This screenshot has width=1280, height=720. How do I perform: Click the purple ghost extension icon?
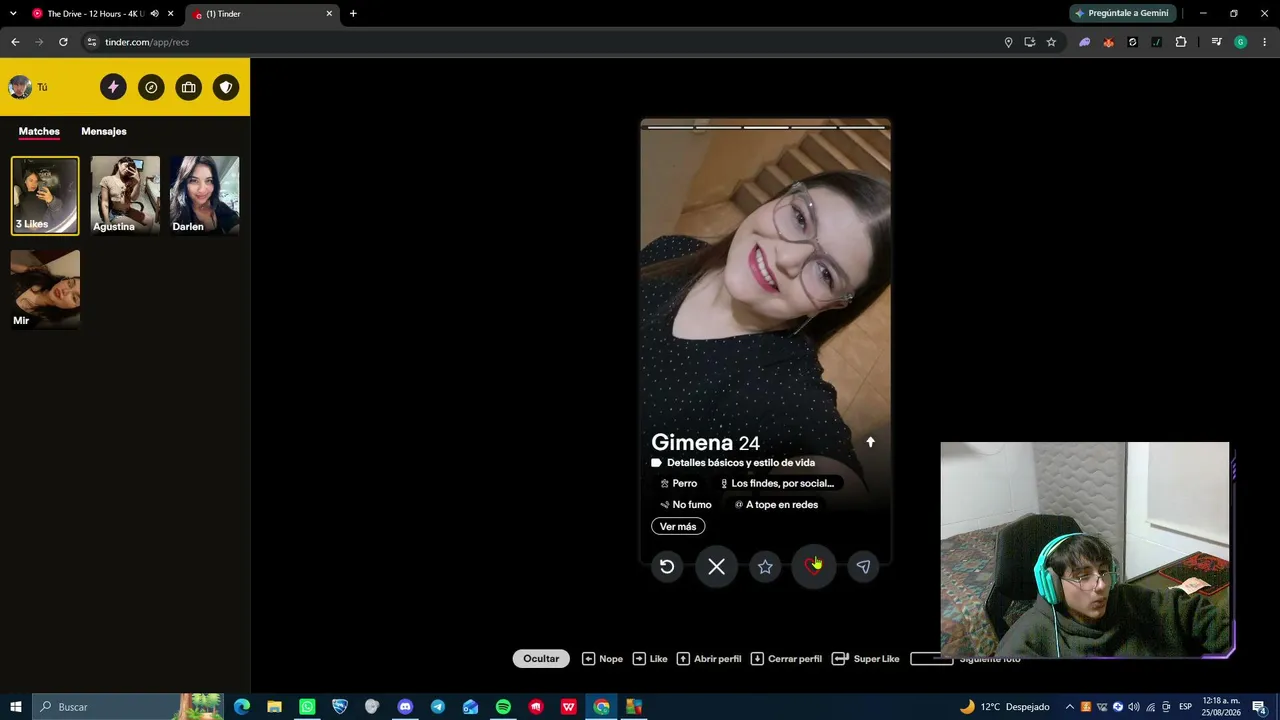coord(1084,42)
